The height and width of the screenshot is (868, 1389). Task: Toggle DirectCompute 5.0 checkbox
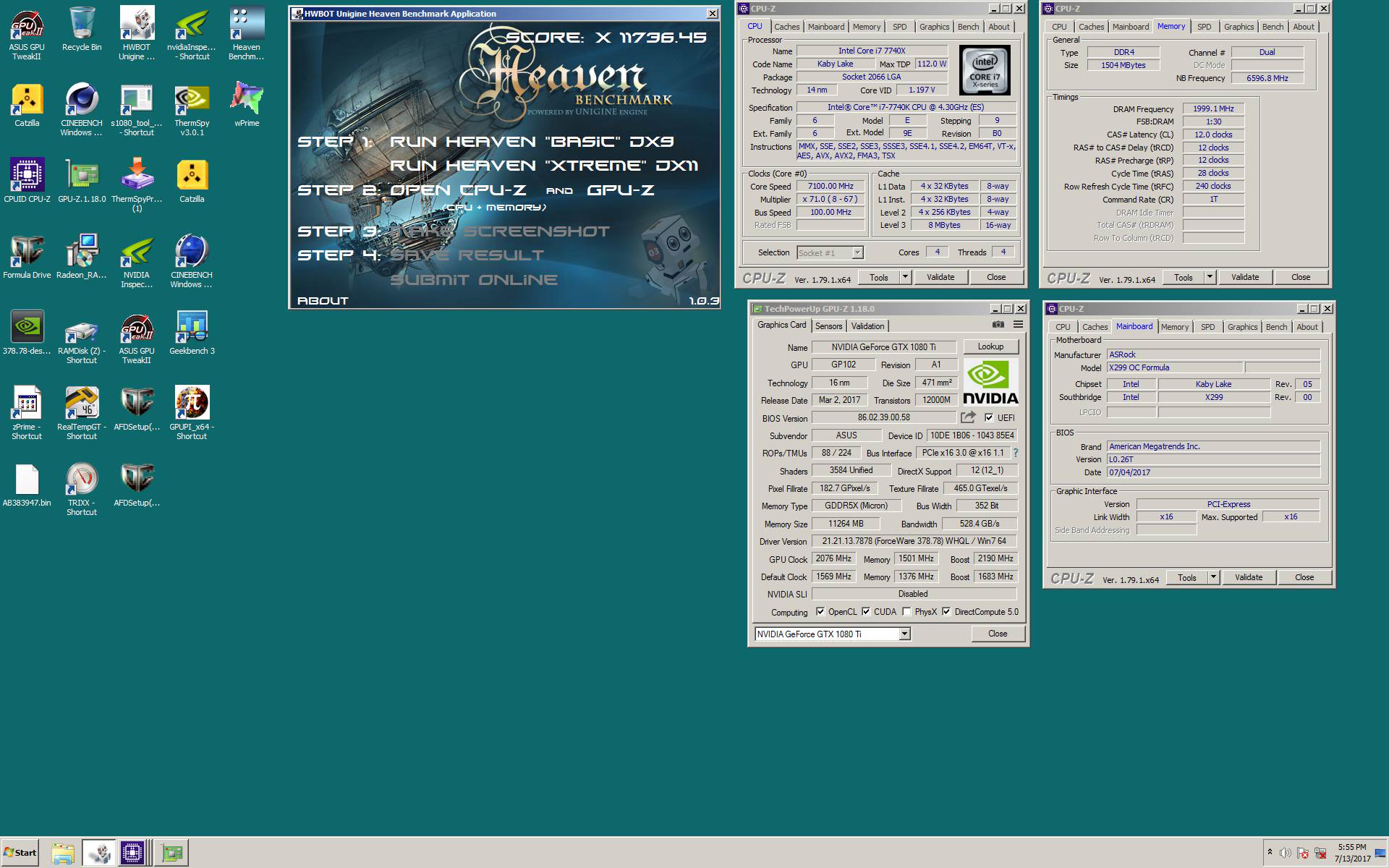(946, 611)
